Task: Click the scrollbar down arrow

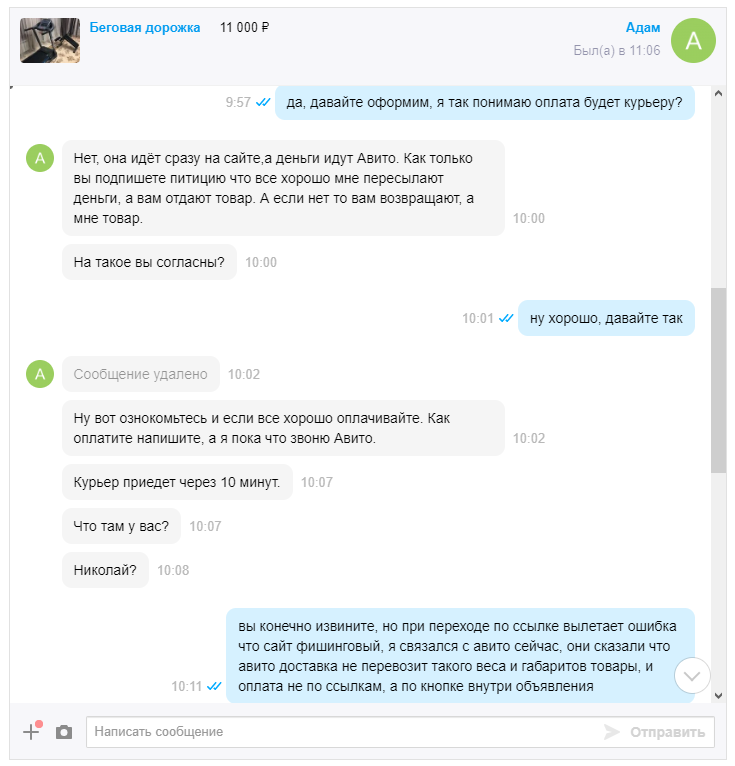Action: tap(718, 696)
